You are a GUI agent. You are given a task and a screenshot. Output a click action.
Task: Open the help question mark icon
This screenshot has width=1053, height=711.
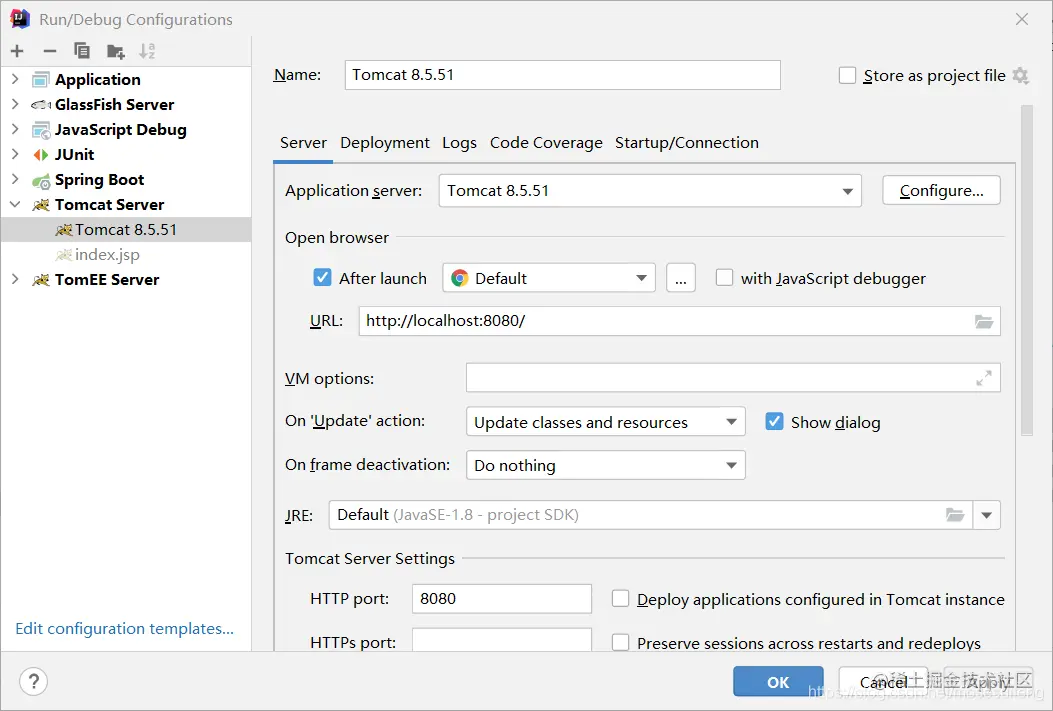pos(34,682)
